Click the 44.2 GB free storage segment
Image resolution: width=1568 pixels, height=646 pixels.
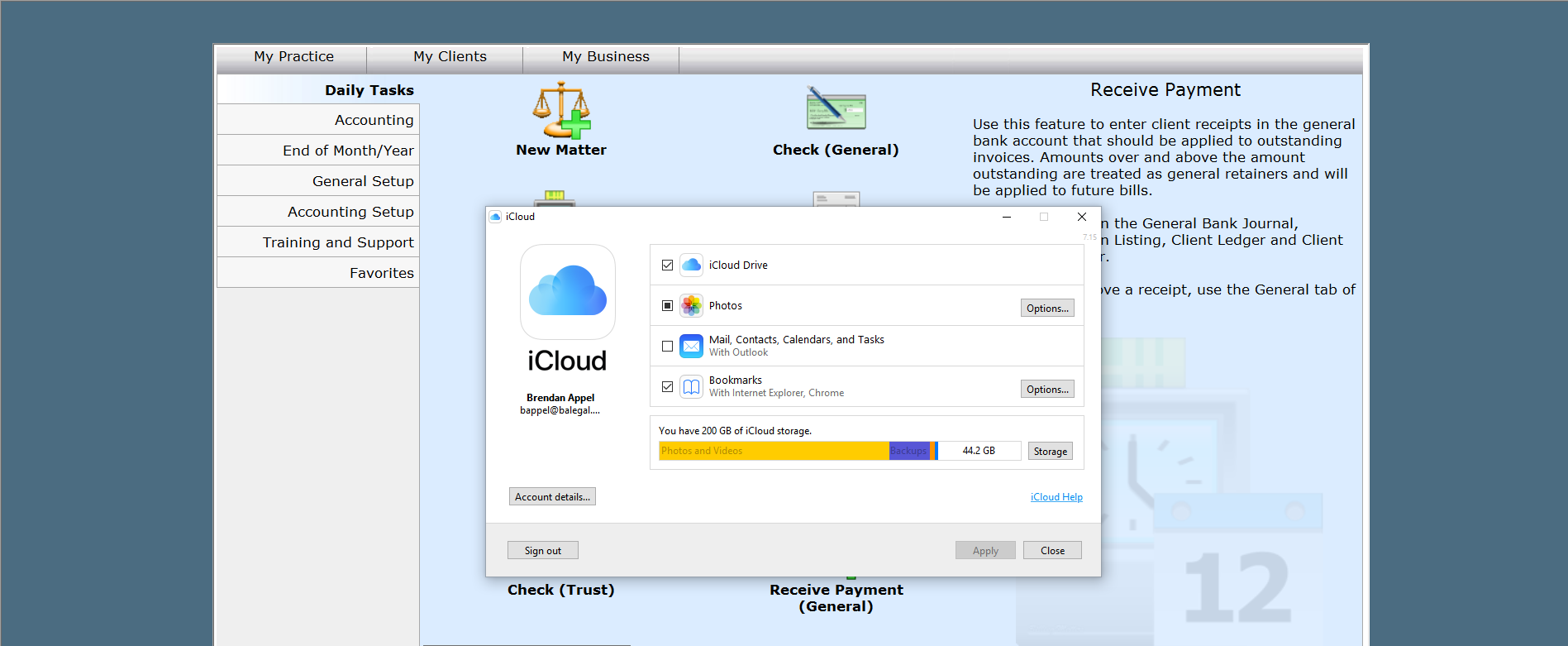979,451
